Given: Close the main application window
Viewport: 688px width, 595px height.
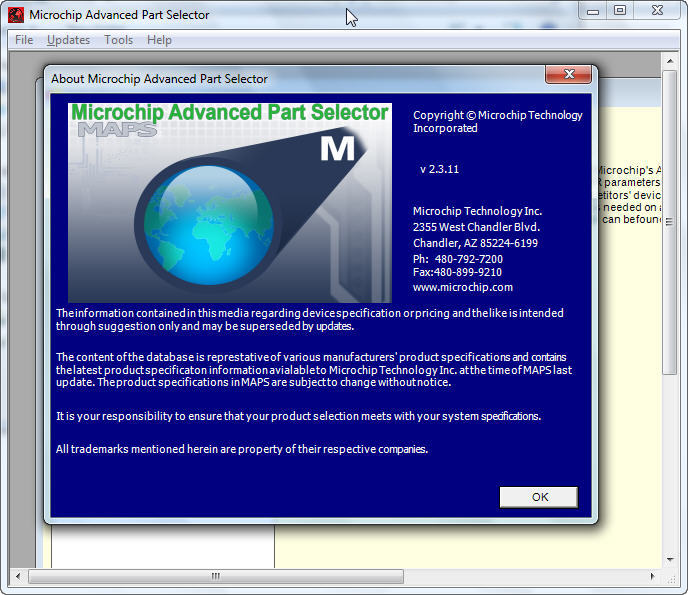Looking at the screenshot, I should pyautogui.click(x=657, y=11).
